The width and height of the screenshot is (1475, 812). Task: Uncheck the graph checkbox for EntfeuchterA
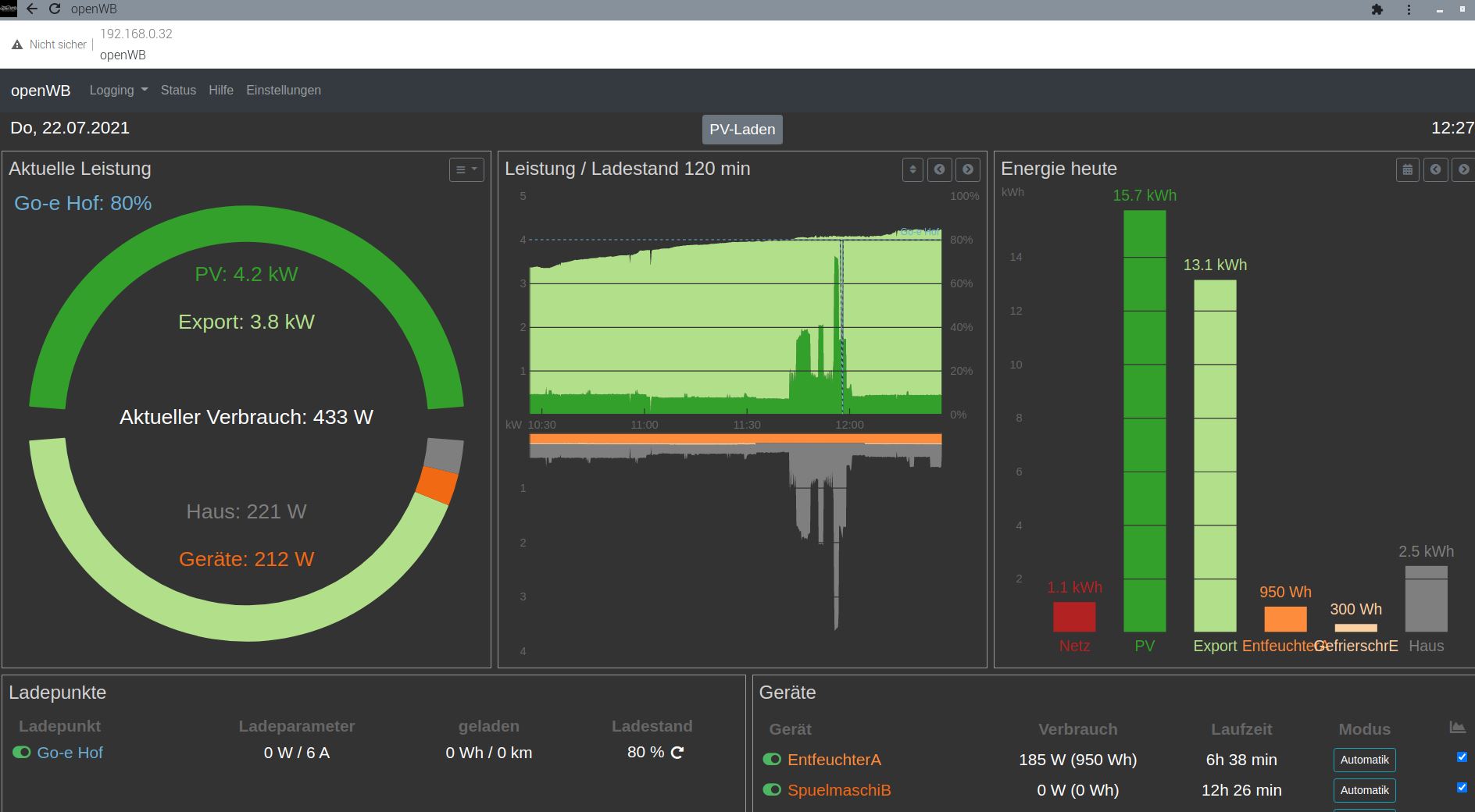coord(1462,757)
